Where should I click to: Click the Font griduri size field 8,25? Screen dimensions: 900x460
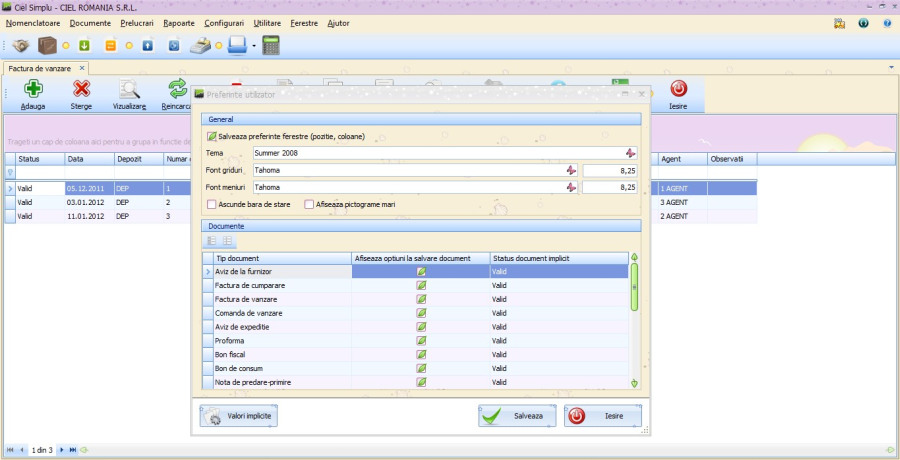[610, 171]
